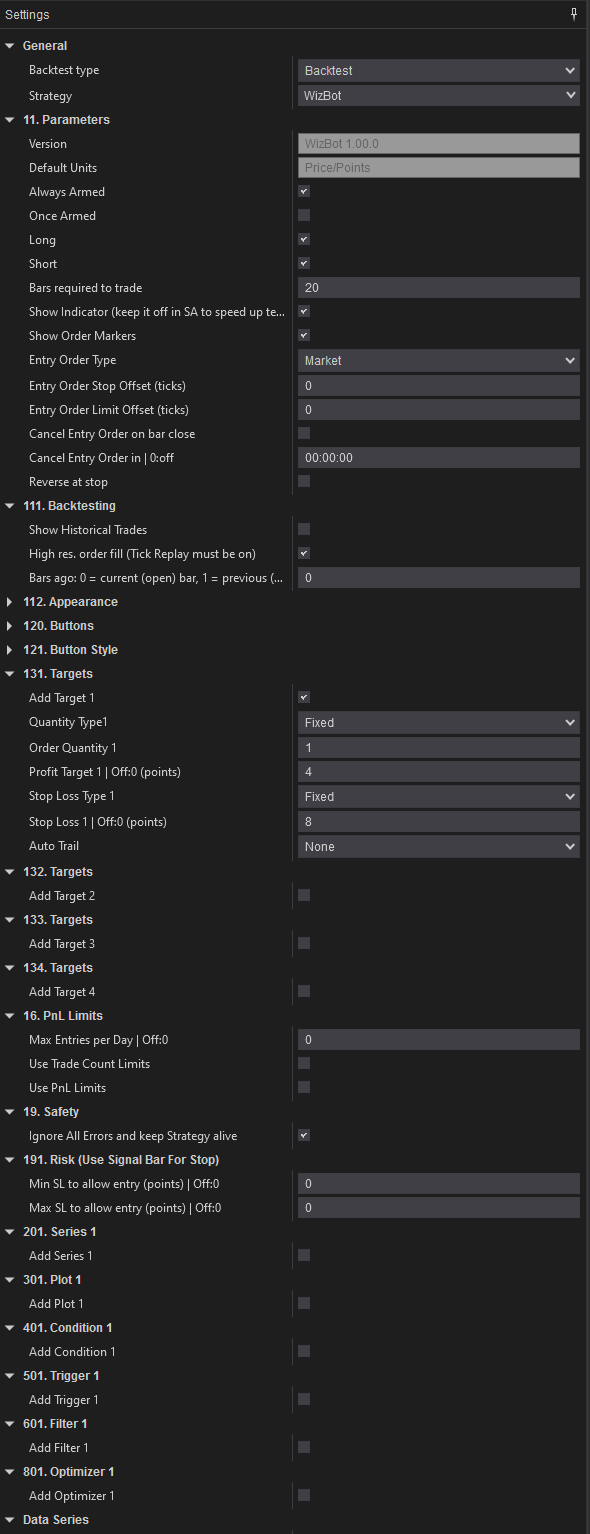Expand the 120. Buttons section
The height and width of the screenshot is (1534, 590).
tap(10, 626)
